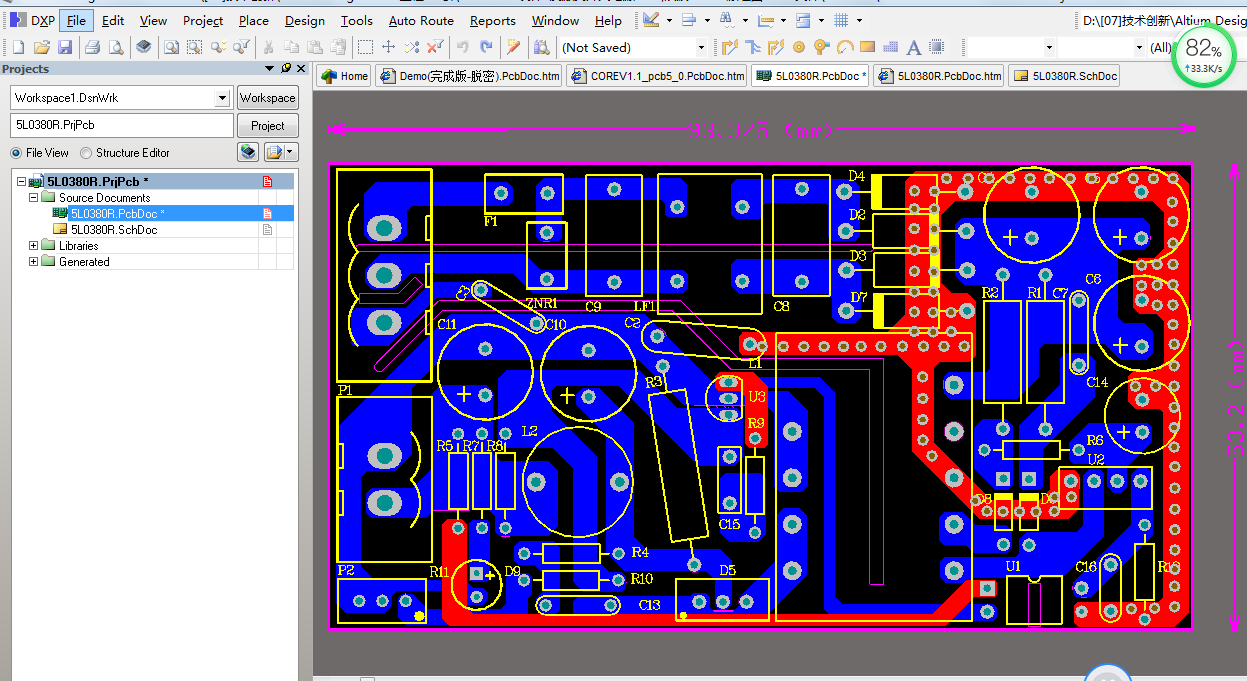The width and height of the screenshot is (1247, 681).
Task: Click the Undo arrow icon
Action: click(463, 47)
